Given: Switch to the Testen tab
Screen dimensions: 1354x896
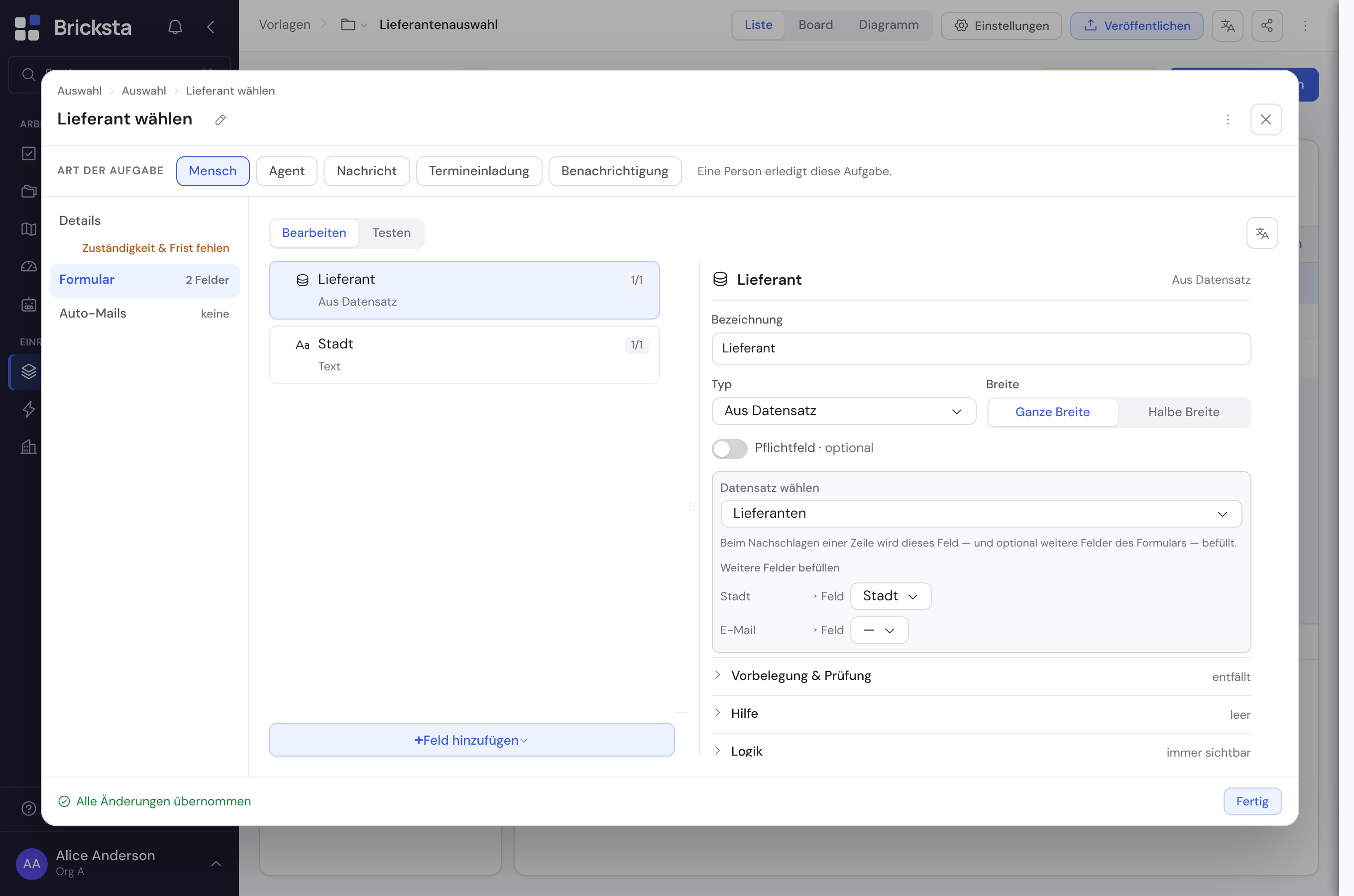Looking at the screenshot, I should pos(391,233).
